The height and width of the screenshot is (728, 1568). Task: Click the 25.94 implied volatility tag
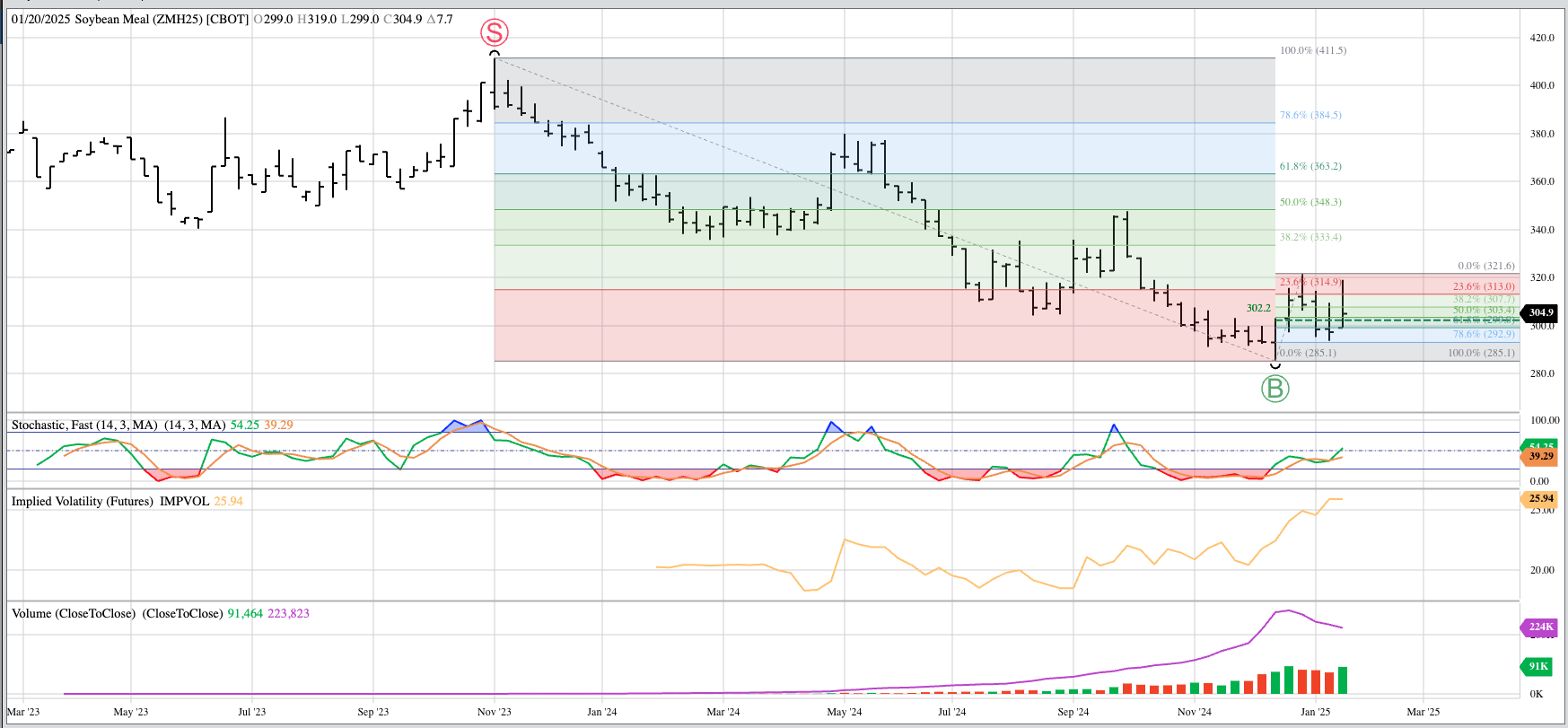(1540, 499)
